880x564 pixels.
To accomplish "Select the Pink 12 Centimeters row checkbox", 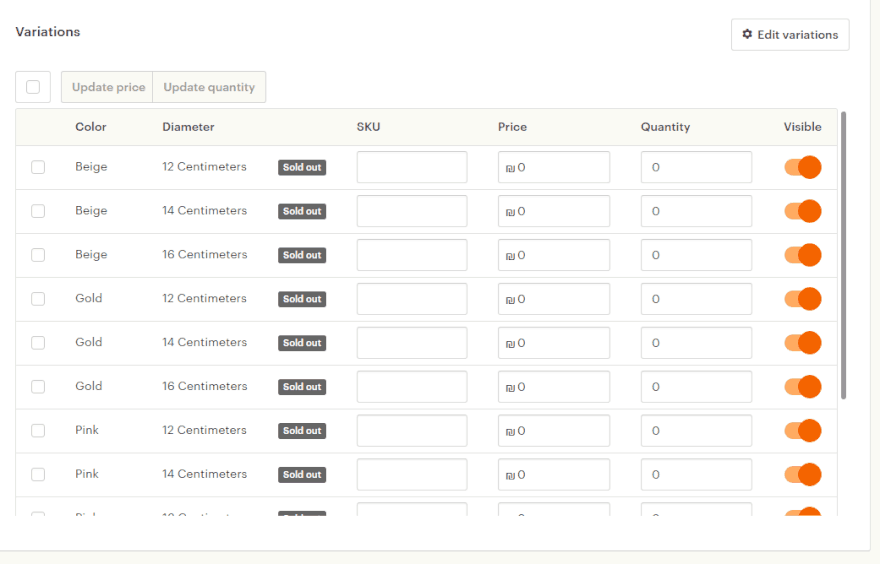I will pyautogui.click(x=38, y=431).
